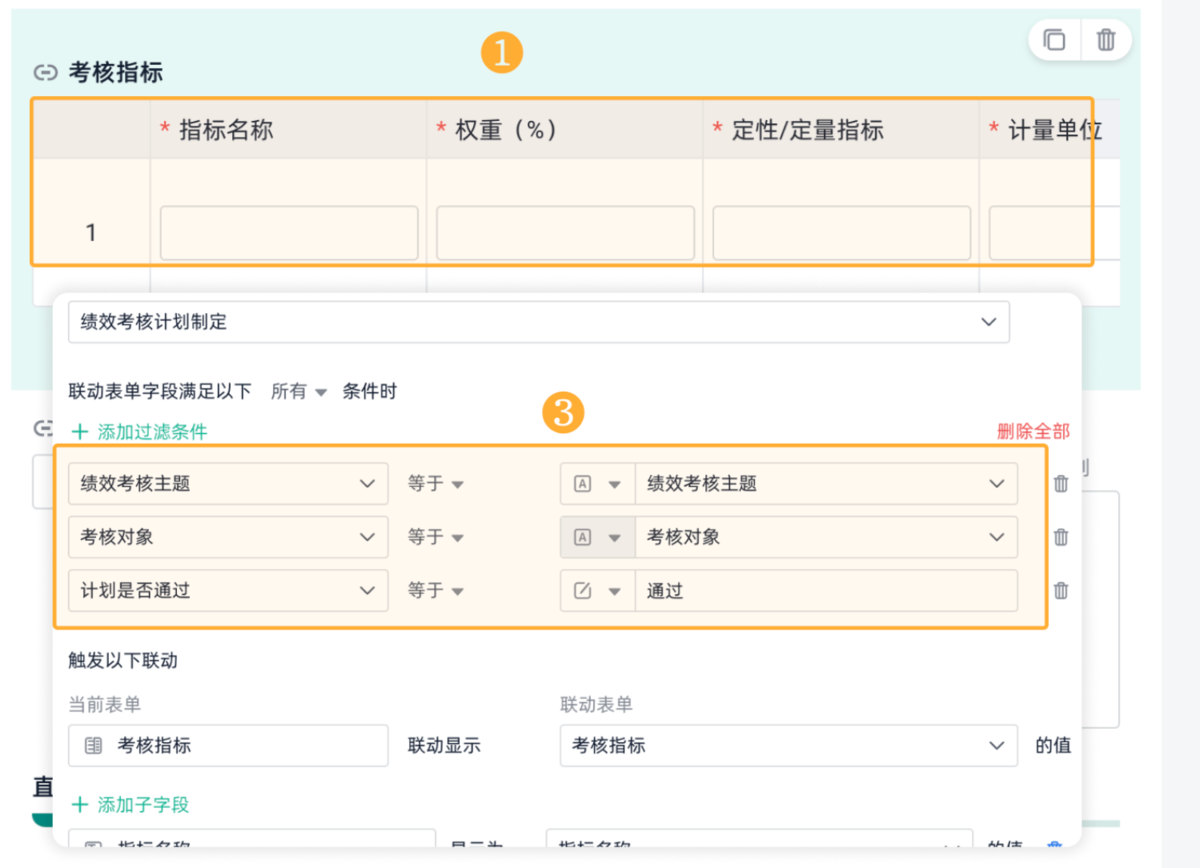Click the trash icon at top right
Screen dimensions: 1200x868
coord(1106,40)
